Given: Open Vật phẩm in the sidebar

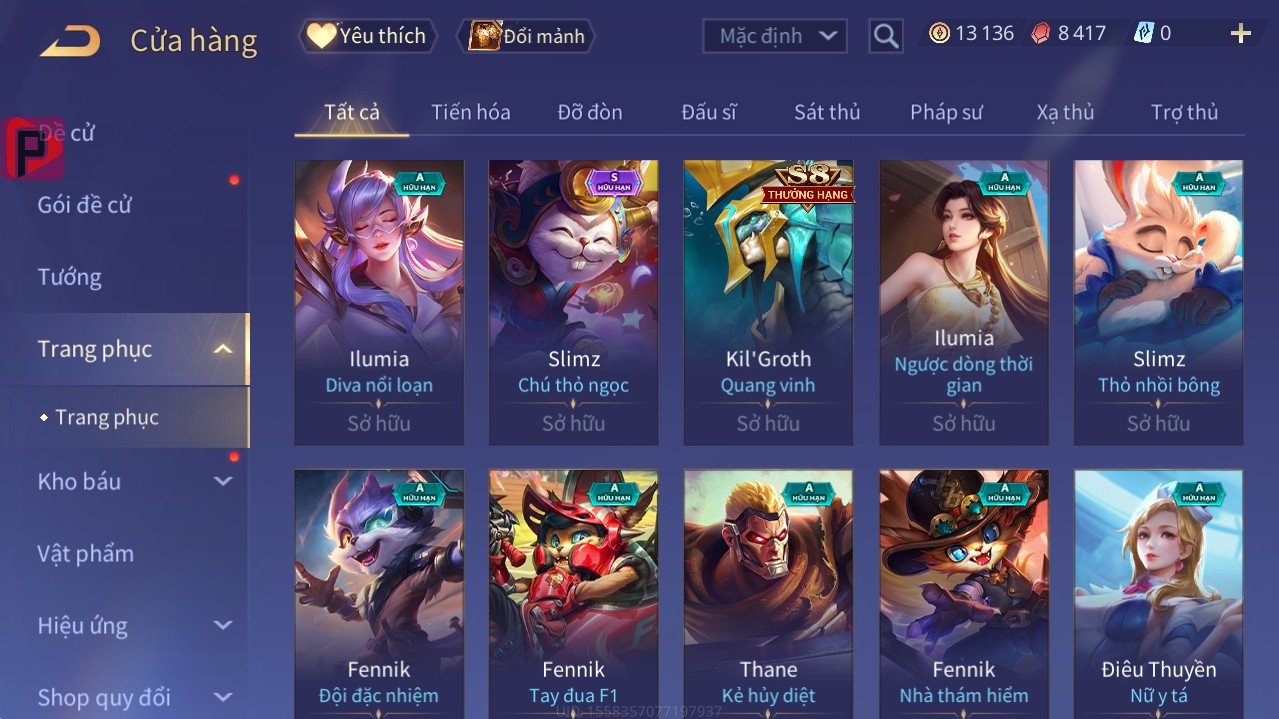Looking at the screenshot, I should 86,553.
